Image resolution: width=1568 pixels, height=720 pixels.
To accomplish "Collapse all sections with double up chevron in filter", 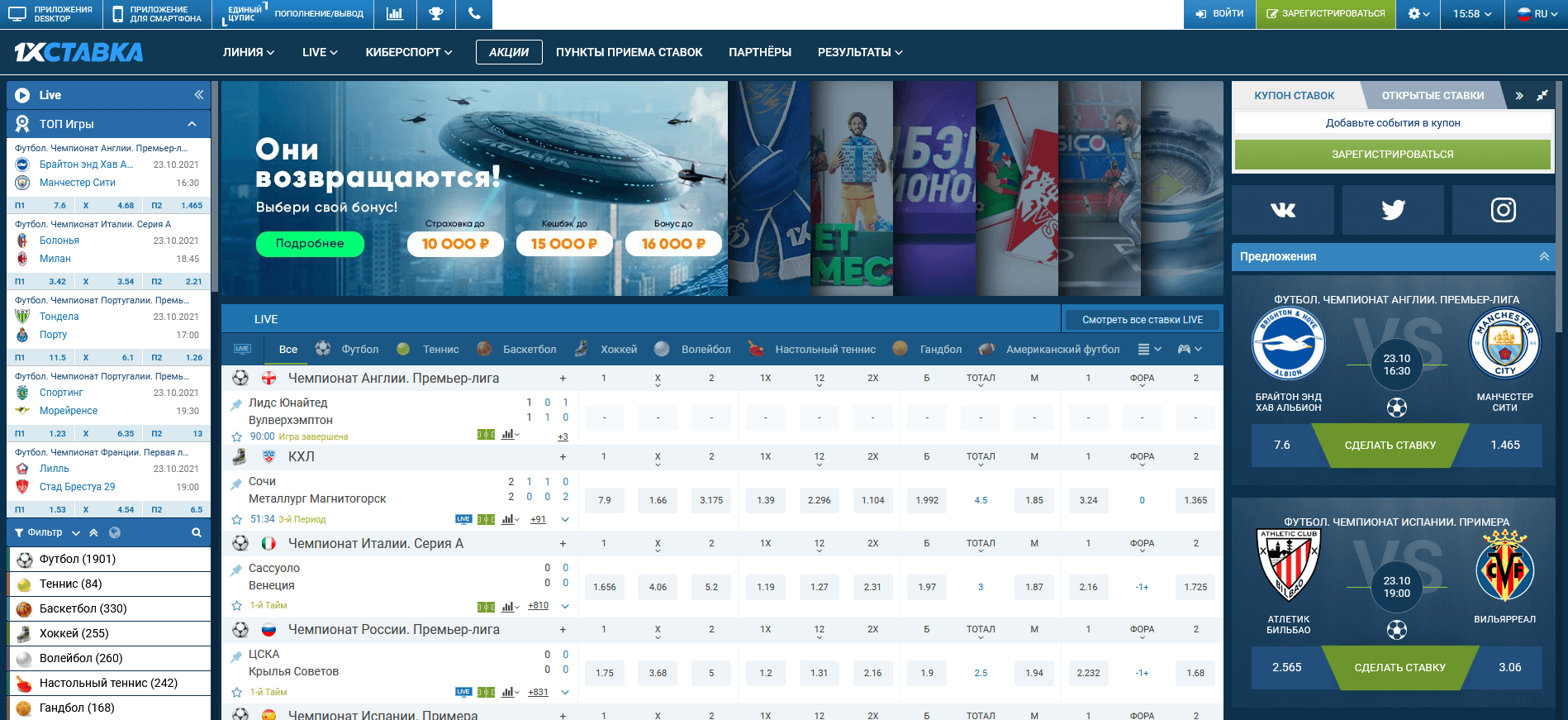I will coord(93,532).
